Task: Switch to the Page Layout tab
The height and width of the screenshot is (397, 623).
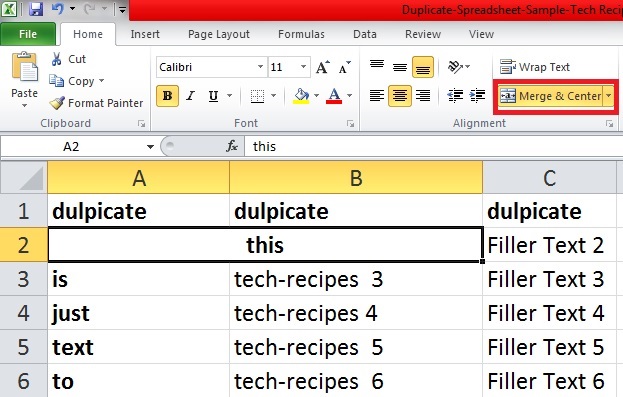Action: coord(219,34)
